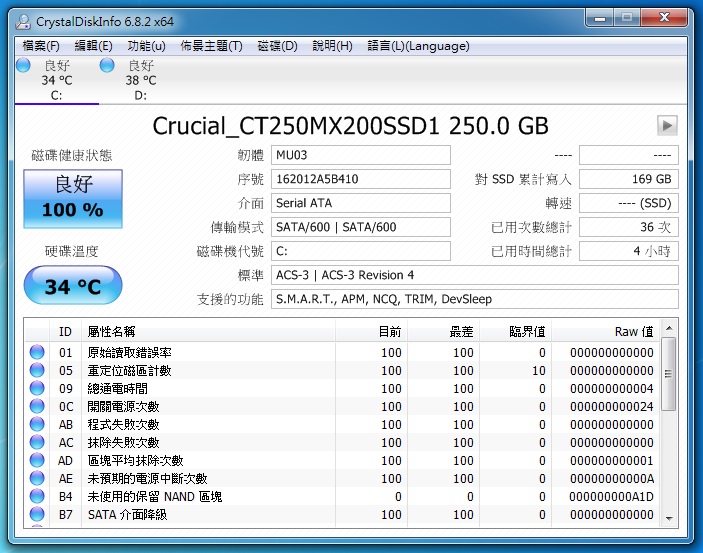Open the 語言(L)(Language) menu
This screenshot has width=703, height=553.
click(x=418, y=46)
